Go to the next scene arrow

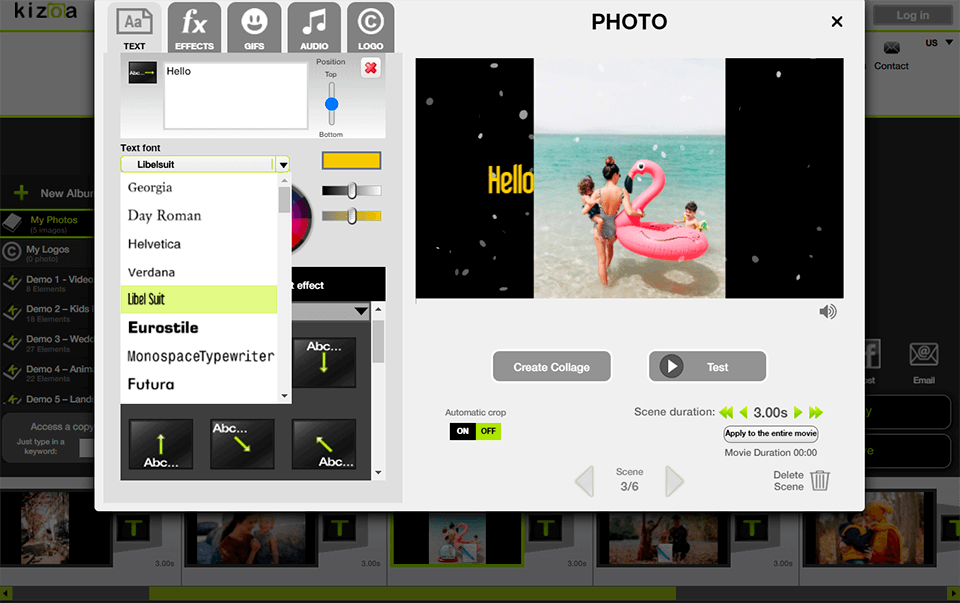coord(674,481)
